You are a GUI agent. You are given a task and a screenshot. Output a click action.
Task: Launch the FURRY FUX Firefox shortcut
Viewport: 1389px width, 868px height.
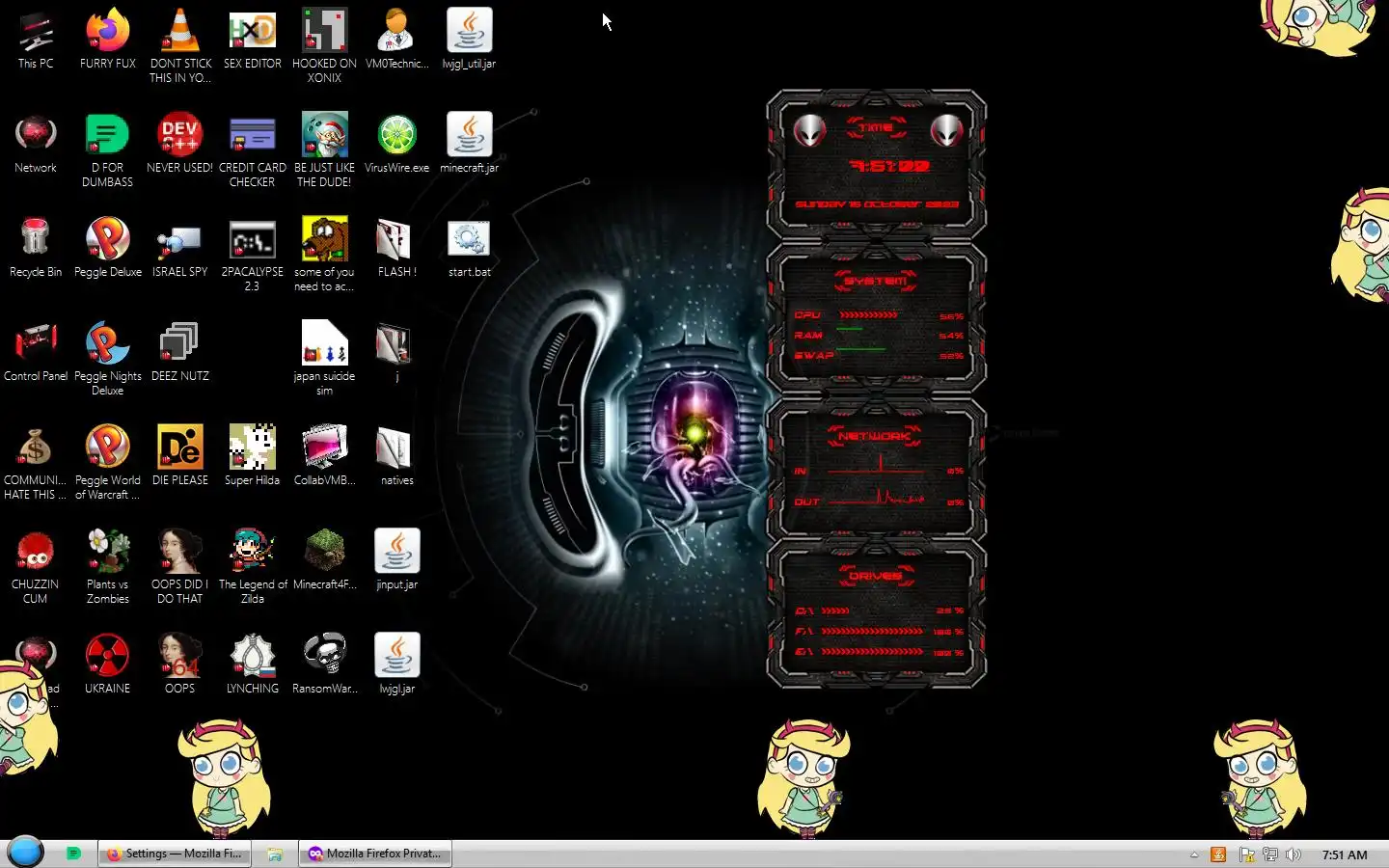tap(108, 39)
